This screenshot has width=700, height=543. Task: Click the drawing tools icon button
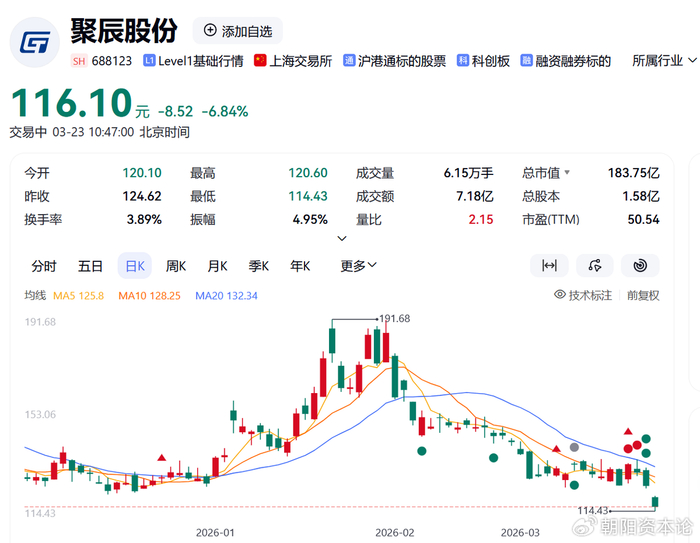pos(595,266)
